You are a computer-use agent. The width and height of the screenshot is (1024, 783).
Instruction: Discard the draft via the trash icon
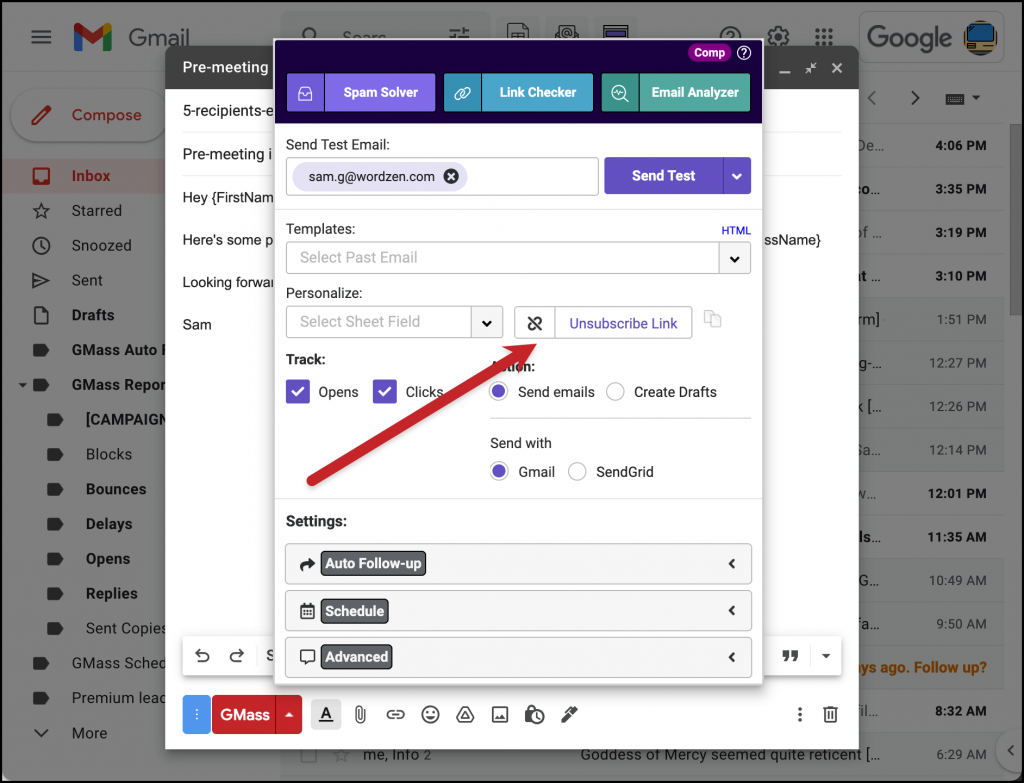(830, 714)
